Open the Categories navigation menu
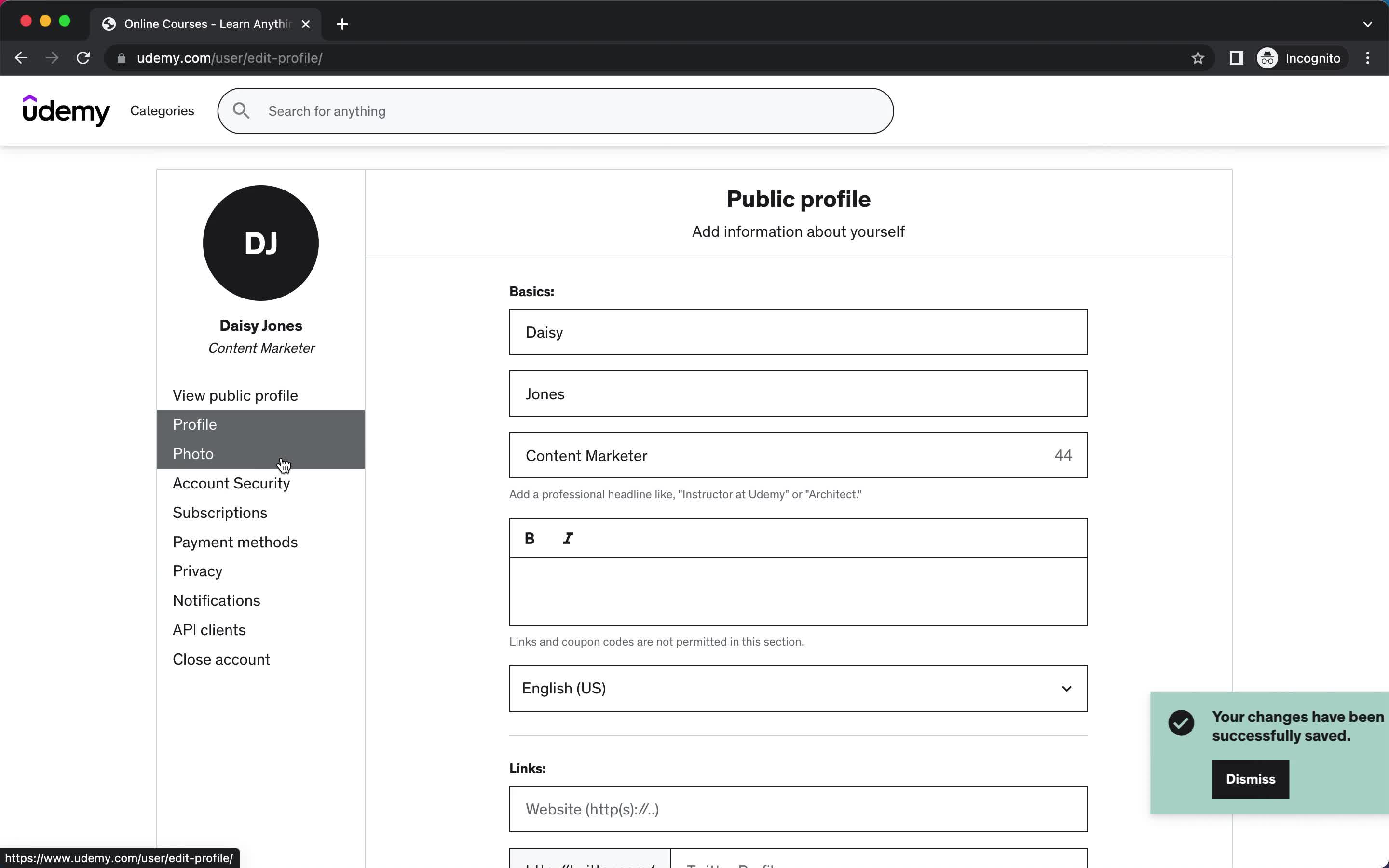 tap(162, 111)
